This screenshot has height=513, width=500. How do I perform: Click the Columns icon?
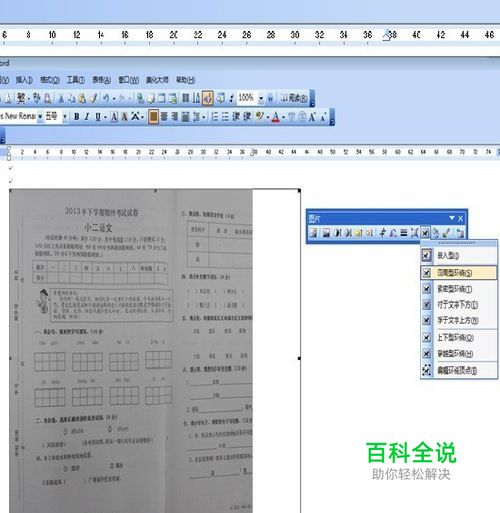tap(186, 98)
